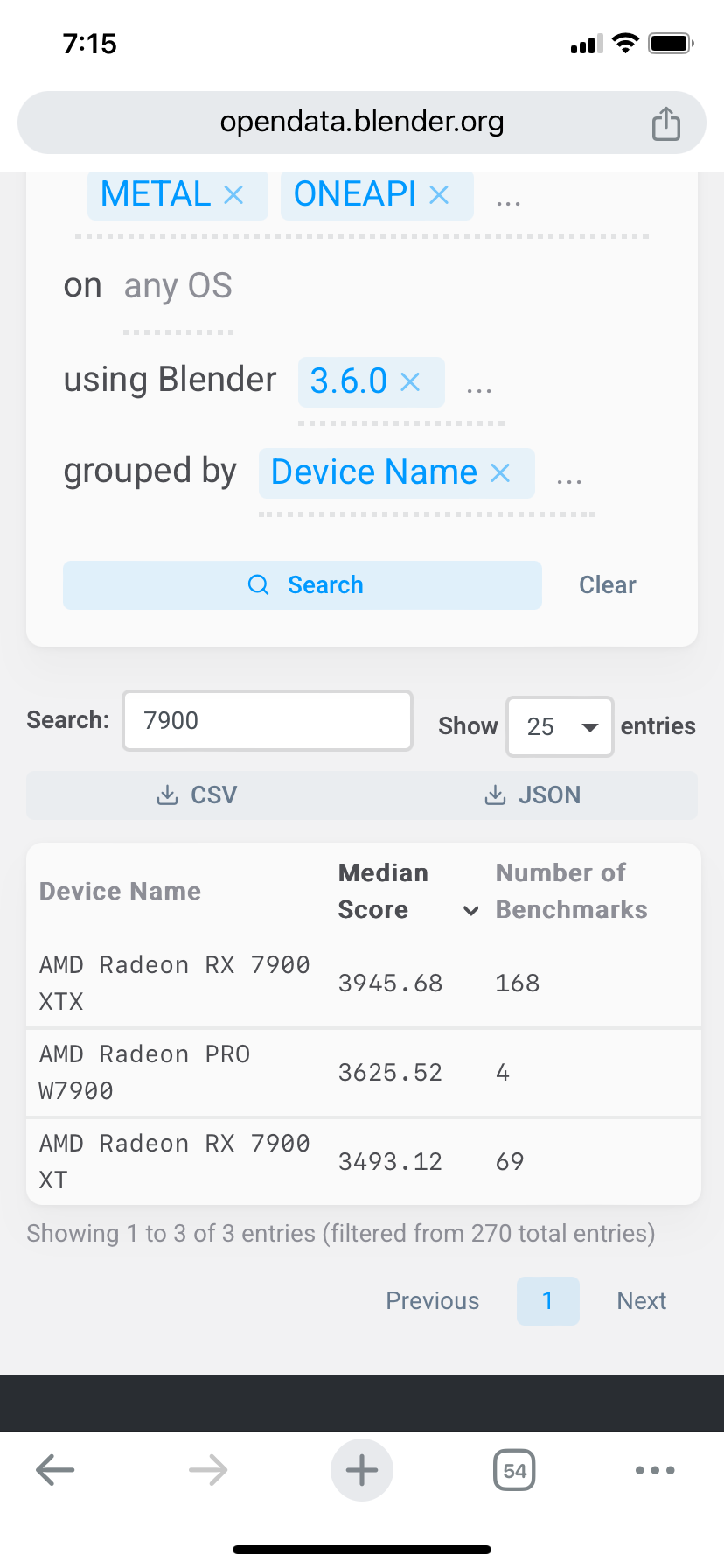Image resolution: width=724 pixels, height=1568 pixels.
Task: Click the 3.6.0 version tag label
Action: (349, 381)
